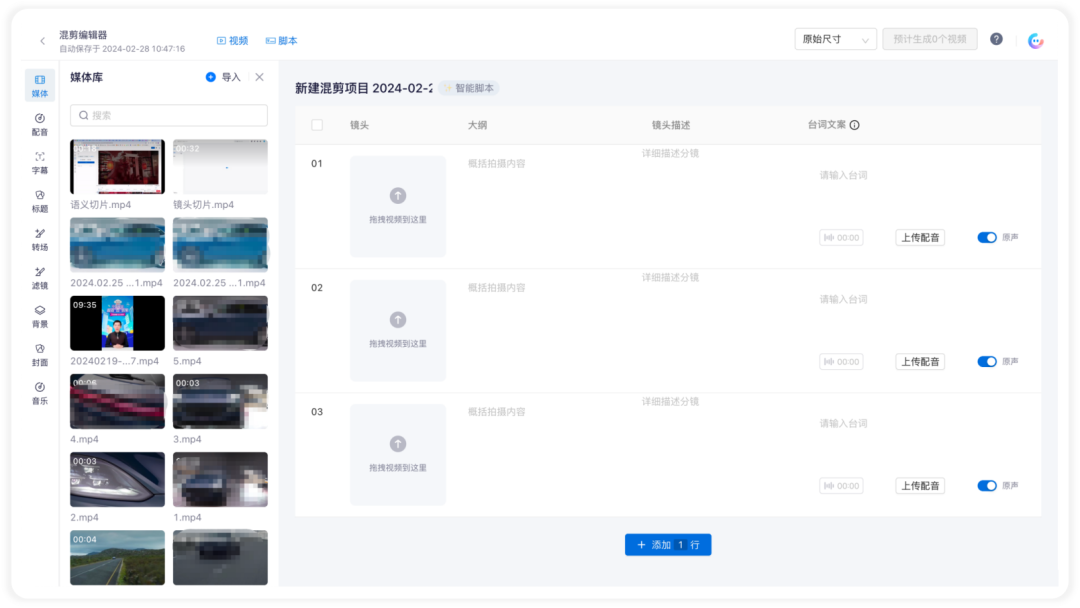Select the 字幕 subtitle icon in sidebar

coord(40,163)
